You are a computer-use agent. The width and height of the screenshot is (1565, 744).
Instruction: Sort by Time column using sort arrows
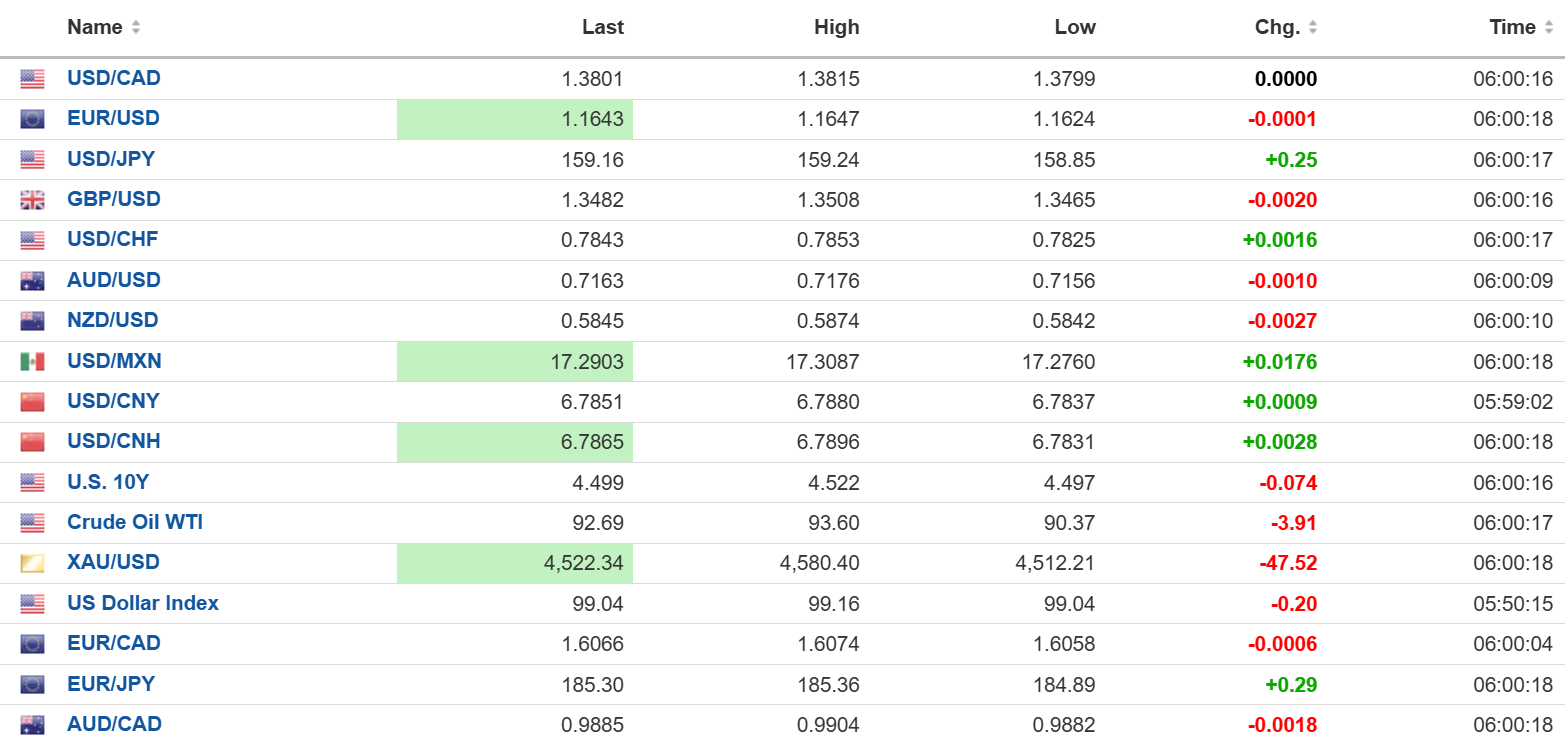pos(1548,28)
